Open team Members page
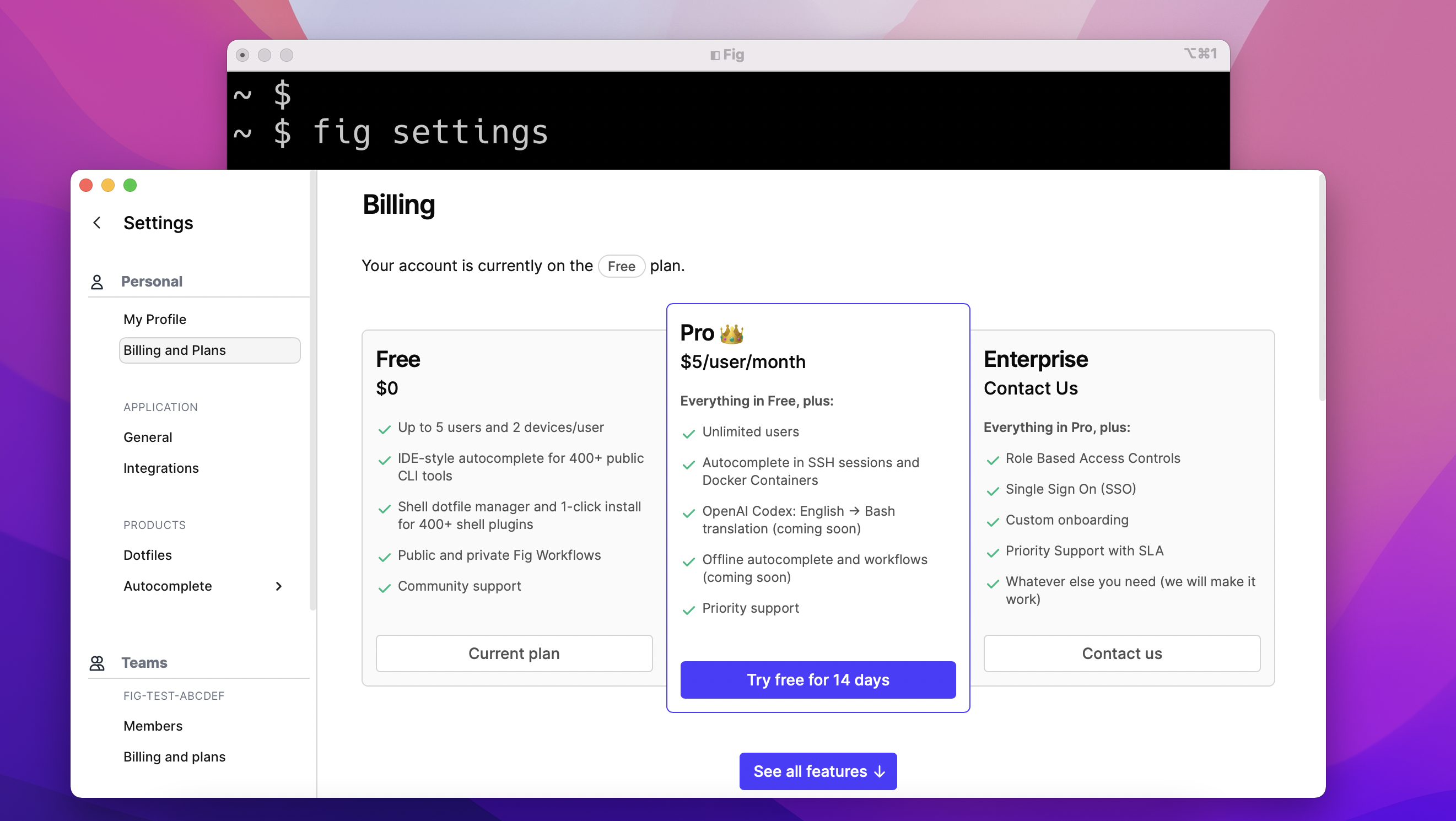Viewport: 1456px width, 821px height. pos(153,726)
